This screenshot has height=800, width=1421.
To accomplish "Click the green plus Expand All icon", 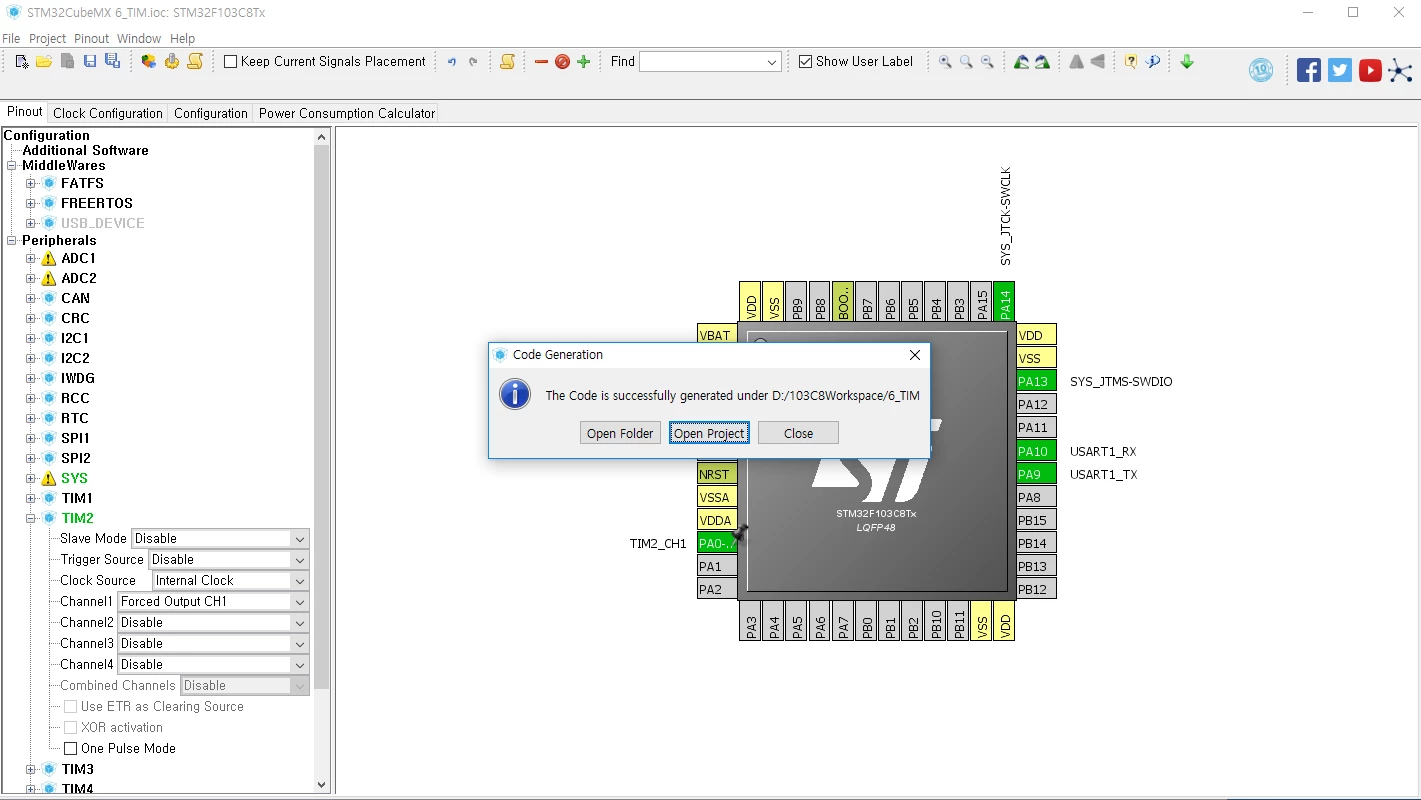I will coord(584,62).
